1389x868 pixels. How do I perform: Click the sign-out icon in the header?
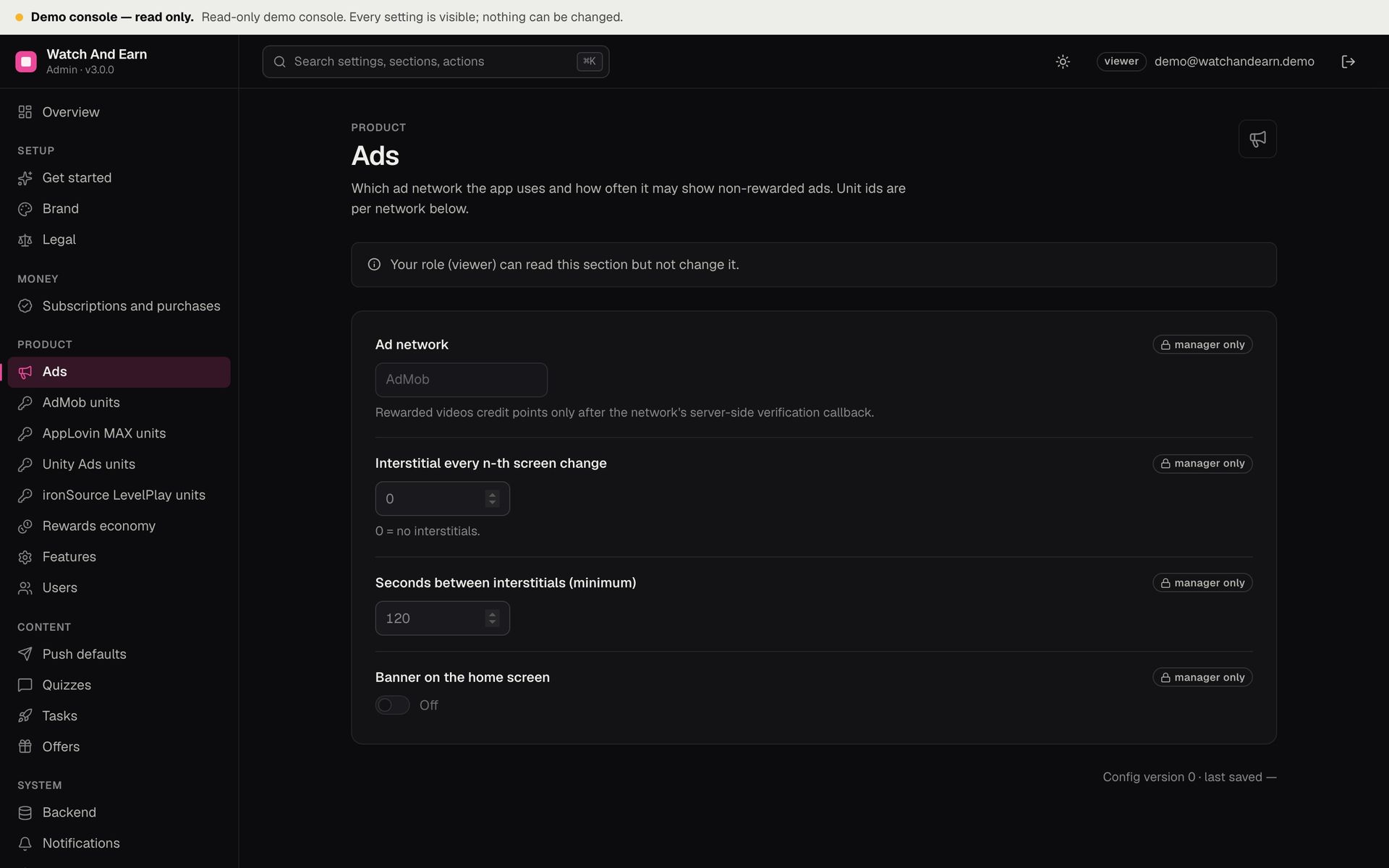(1348, 61)
